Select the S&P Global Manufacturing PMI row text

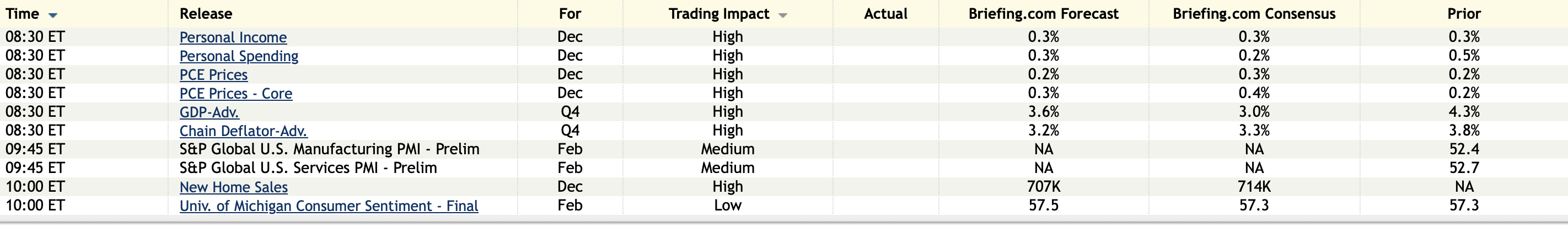tap(329, 149)
